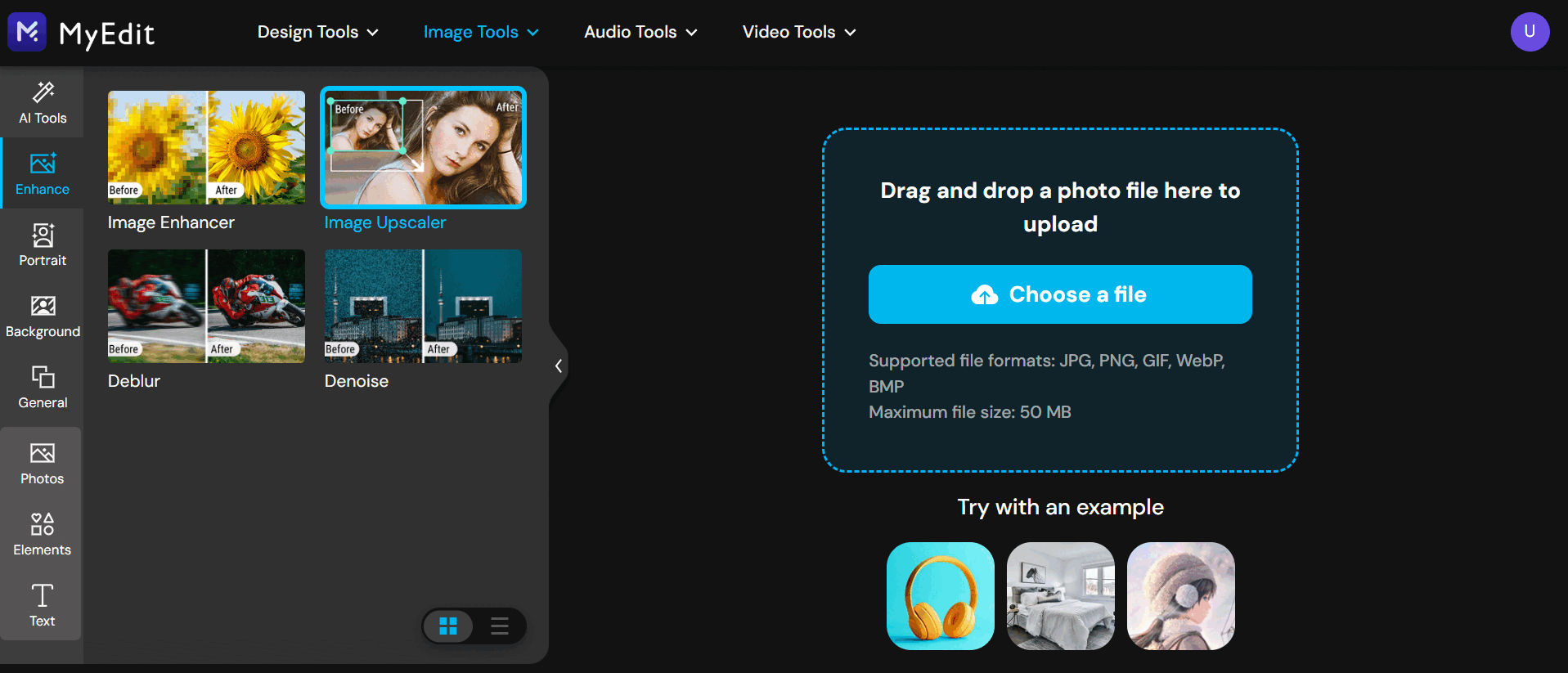Click the 'Try with an example' heading

[x=1061, y=507]
